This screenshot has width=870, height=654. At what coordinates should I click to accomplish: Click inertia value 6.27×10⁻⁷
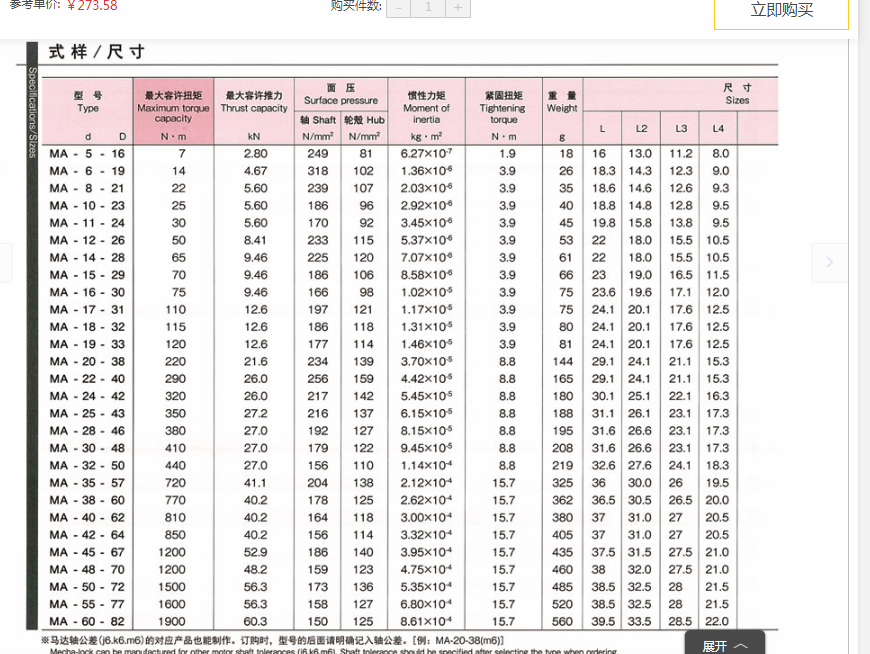pos(426,154)
